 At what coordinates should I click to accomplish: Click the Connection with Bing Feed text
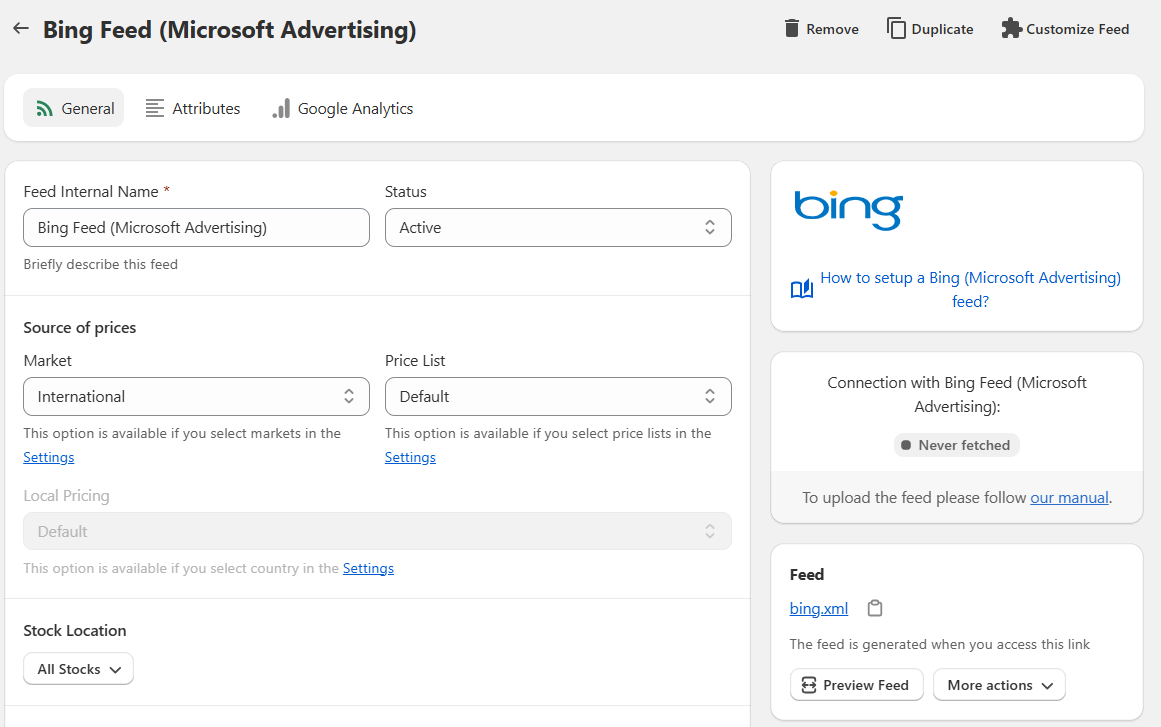pyautogui.click(x=957, y=395)
